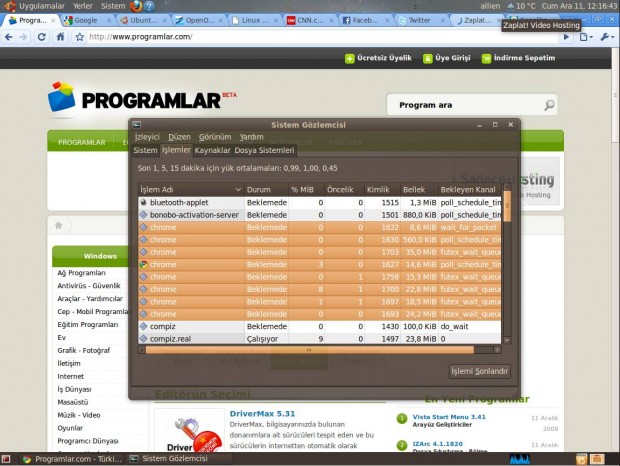Sort processes by the Durum column

[267, 190]
